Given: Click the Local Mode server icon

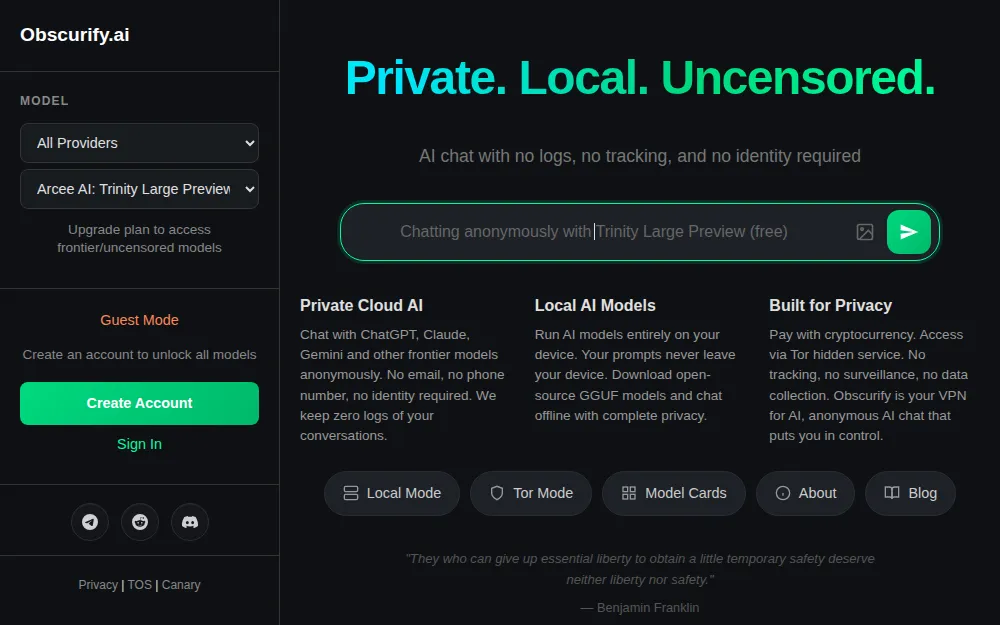Looking at the screenshot, I should (x=351, y=493).
